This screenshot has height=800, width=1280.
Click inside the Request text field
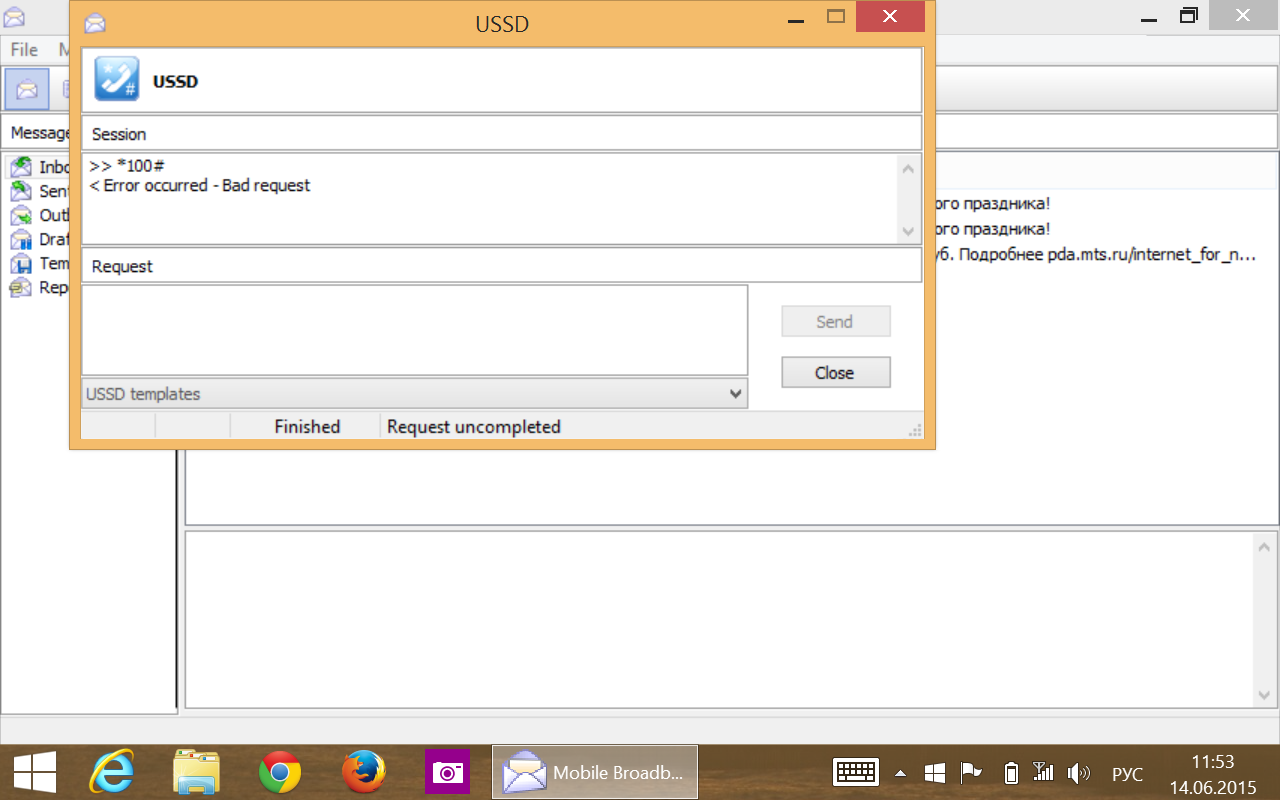coord(414,330)
